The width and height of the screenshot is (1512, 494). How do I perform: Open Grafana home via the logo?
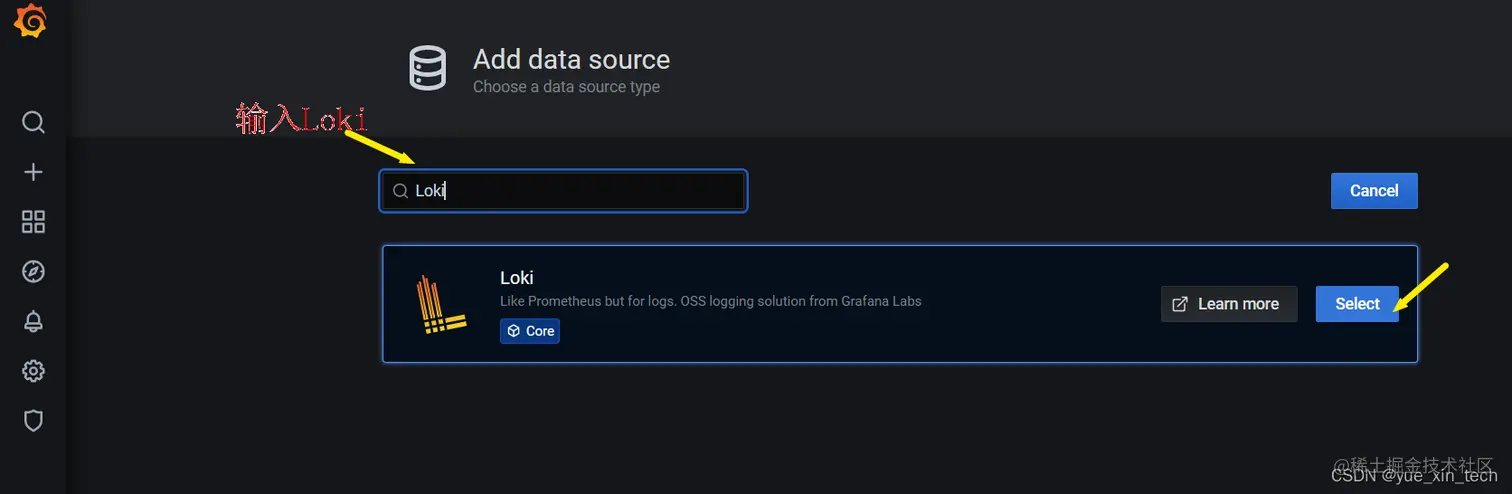click(x=32, y=20)
